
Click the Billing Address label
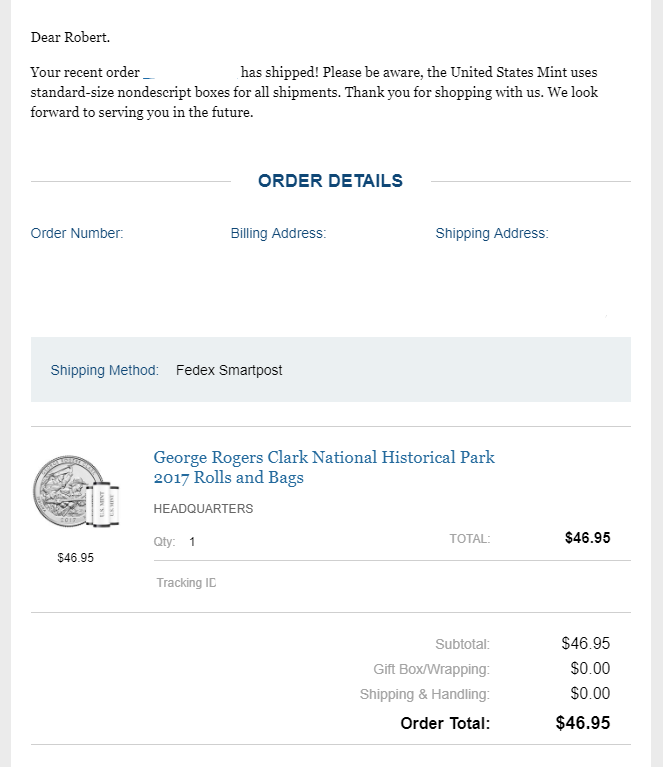coord(278,233)
